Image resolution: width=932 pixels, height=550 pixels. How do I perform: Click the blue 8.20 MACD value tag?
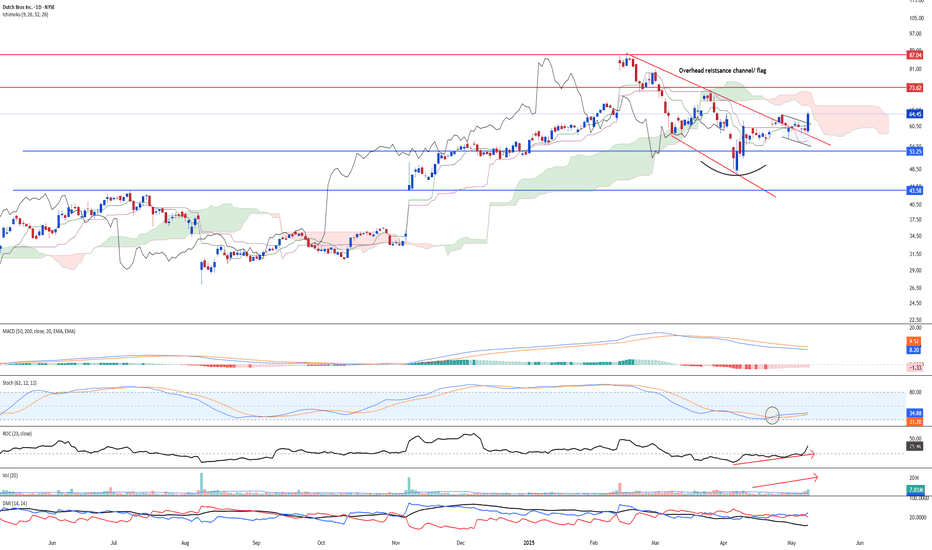[x=914, y=350]
